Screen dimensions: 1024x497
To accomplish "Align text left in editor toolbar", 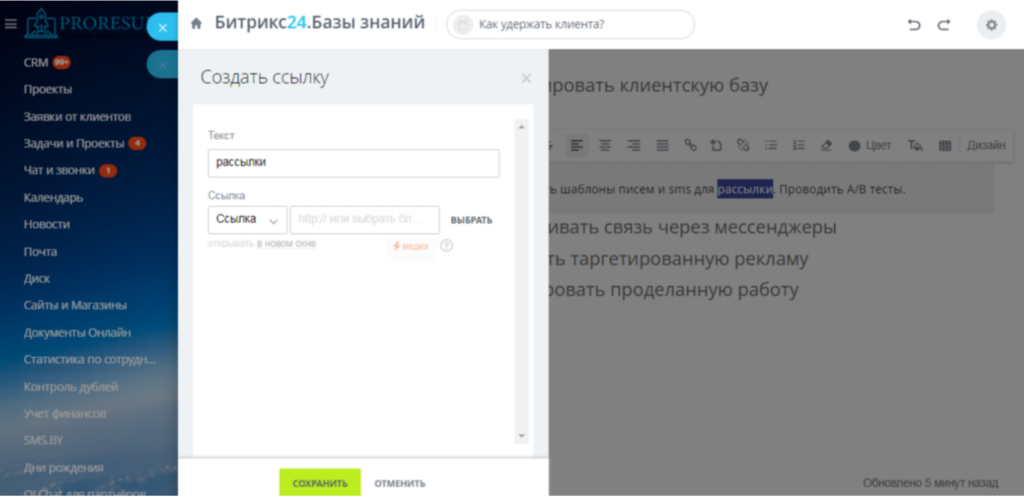I will click(x=576, y=146).
